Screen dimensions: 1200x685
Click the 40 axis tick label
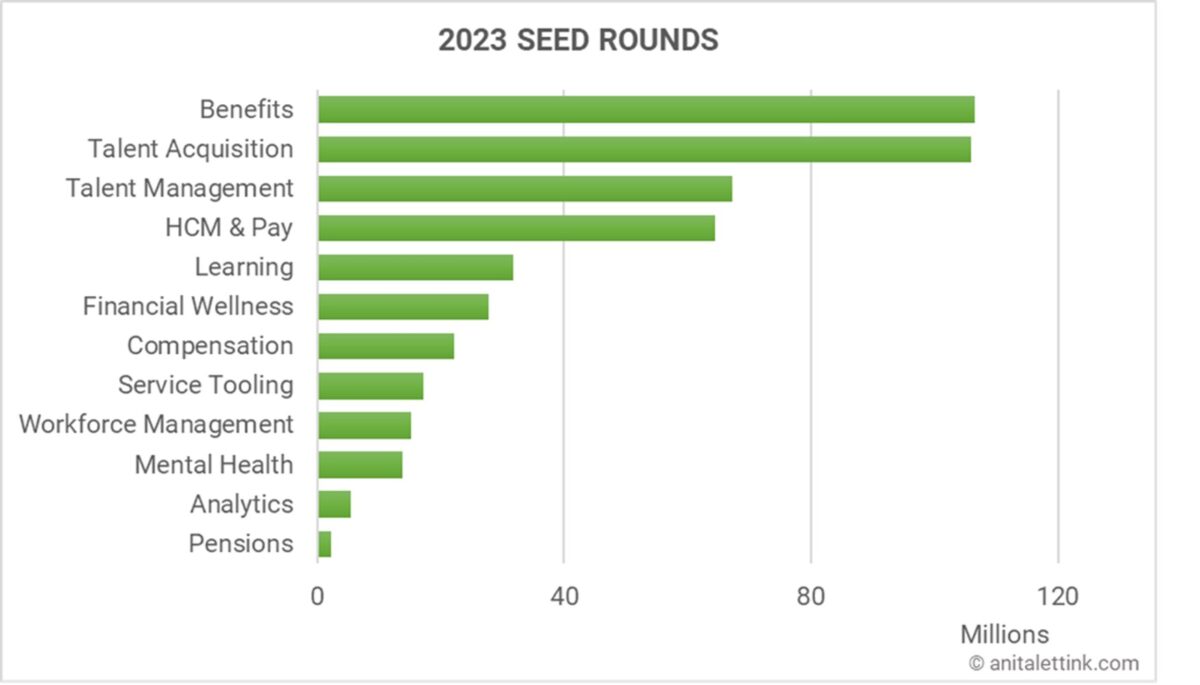pos(564,596)
